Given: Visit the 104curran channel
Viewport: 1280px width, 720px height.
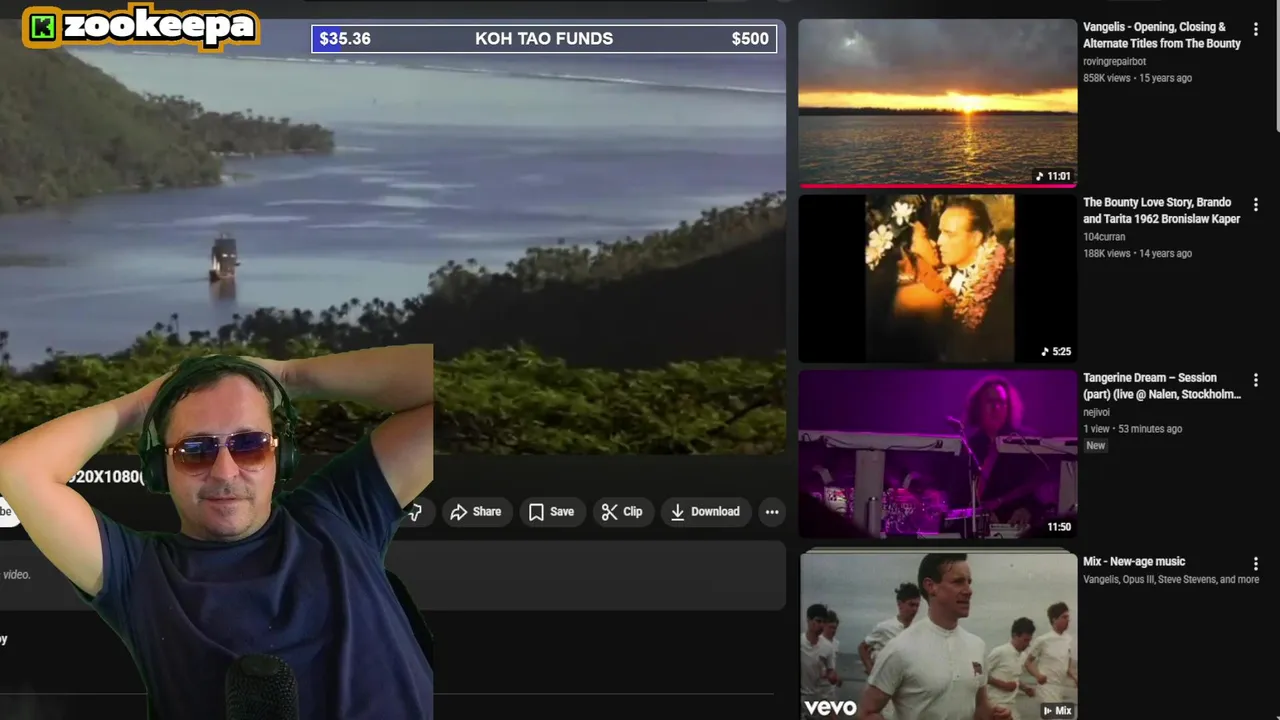Looking at the screenshot, I should pyautogui.click(x=1104, y=237).
